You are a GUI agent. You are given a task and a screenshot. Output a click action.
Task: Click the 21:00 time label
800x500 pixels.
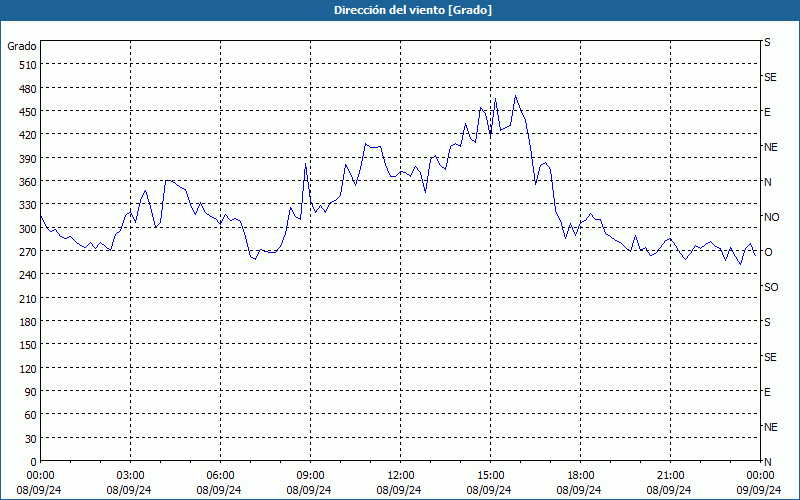click(670, 476)
